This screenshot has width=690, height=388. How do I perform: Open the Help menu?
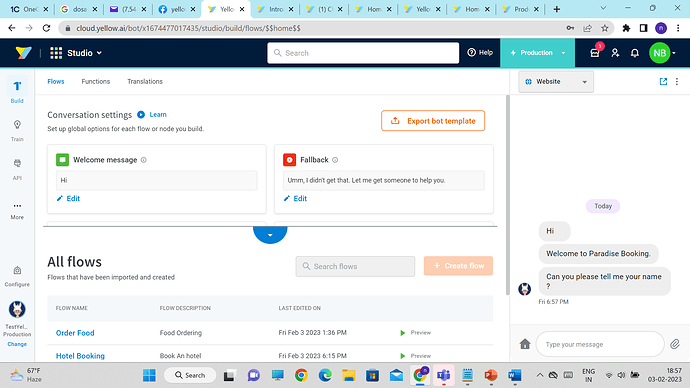(480, 52)
